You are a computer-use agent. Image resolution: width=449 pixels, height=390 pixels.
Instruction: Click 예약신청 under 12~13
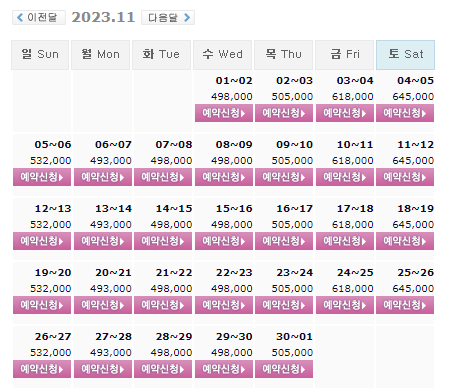coord(42,241)
